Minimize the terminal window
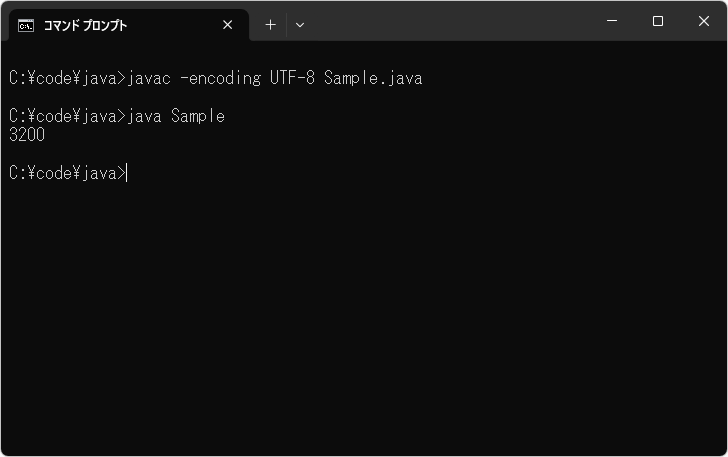728x457 pixels. click(611, 21)
